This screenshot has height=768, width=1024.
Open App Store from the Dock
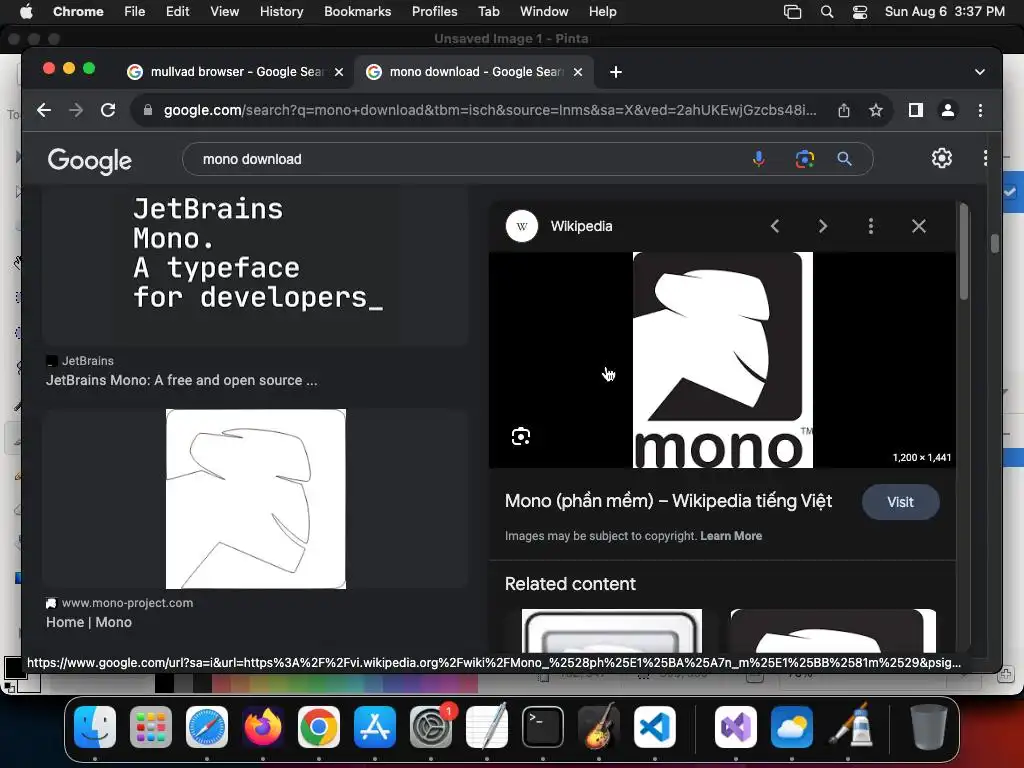(375, 727)
